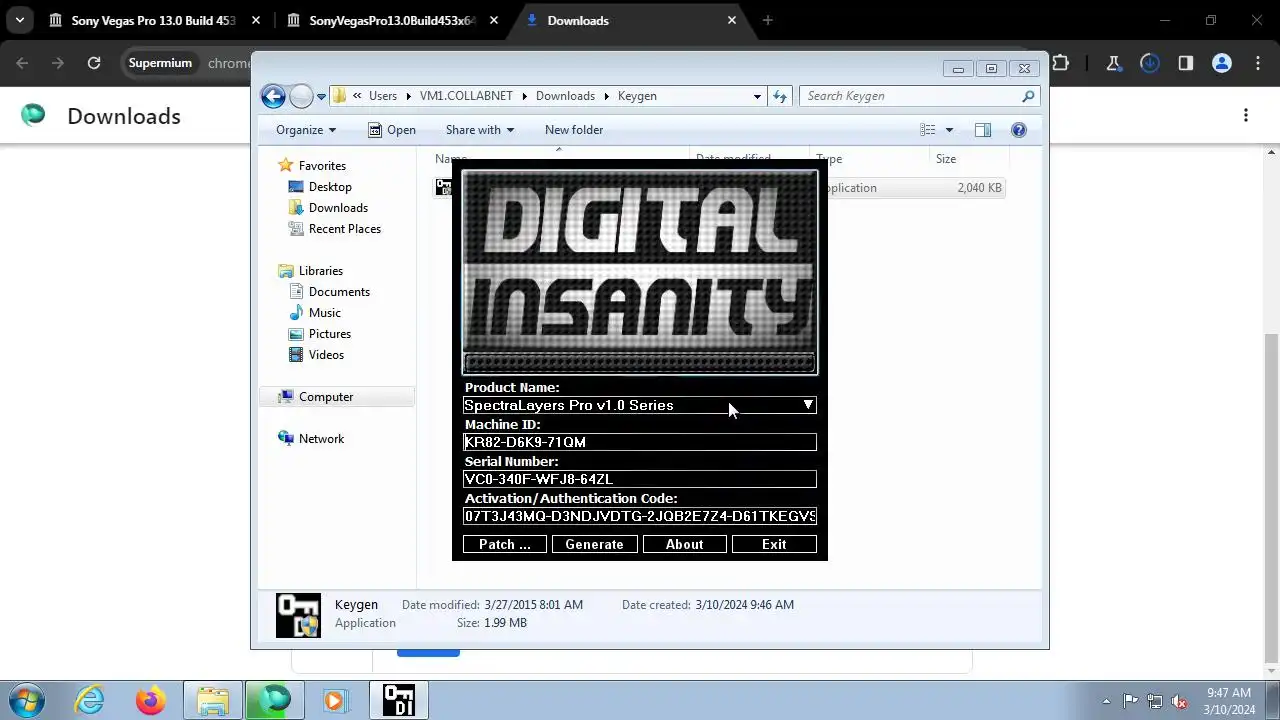
Task: Open the browser labs flask icon
Action: pos(1113,63)
